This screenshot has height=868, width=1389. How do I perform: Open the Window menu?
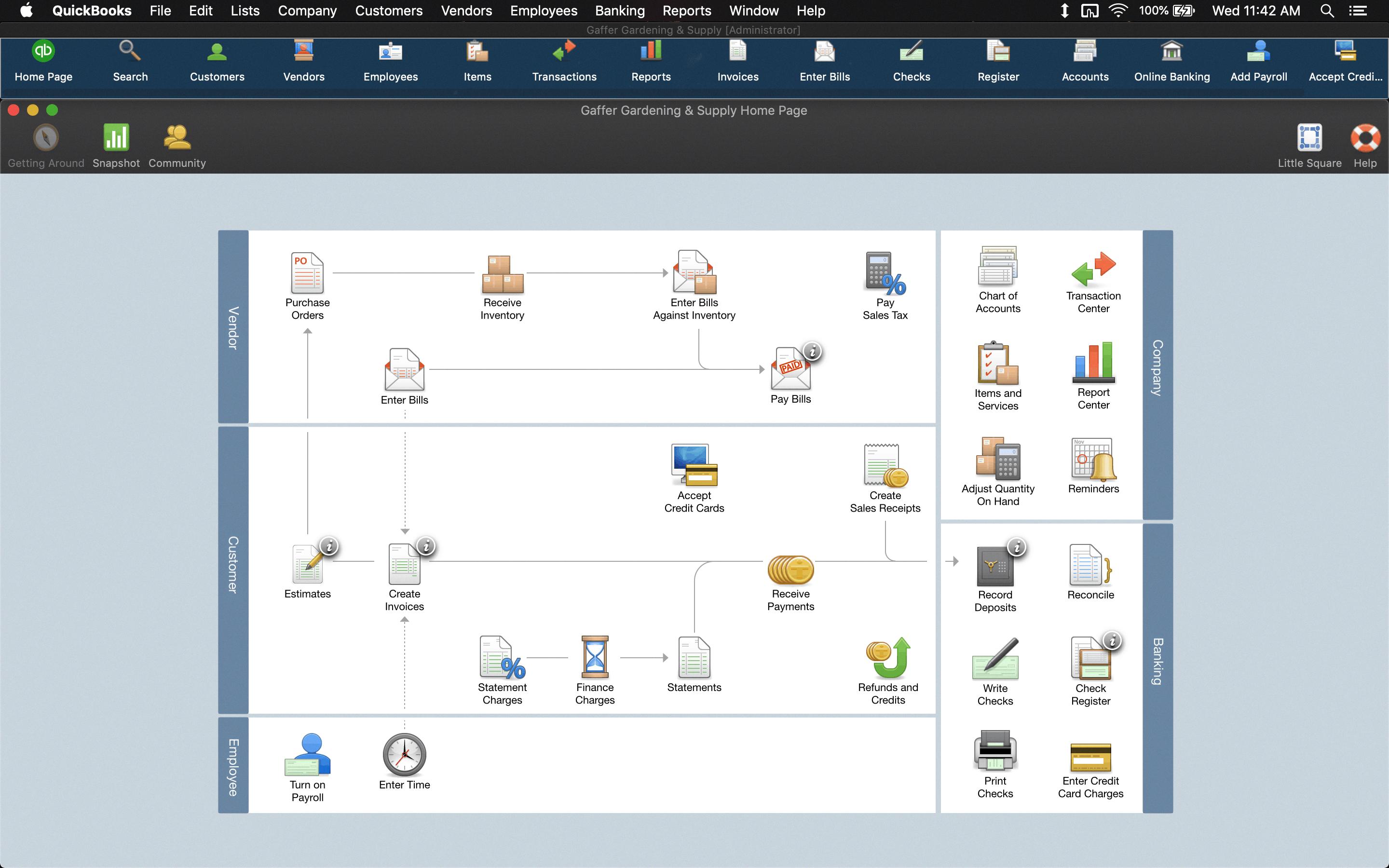(x=754, y=10)
